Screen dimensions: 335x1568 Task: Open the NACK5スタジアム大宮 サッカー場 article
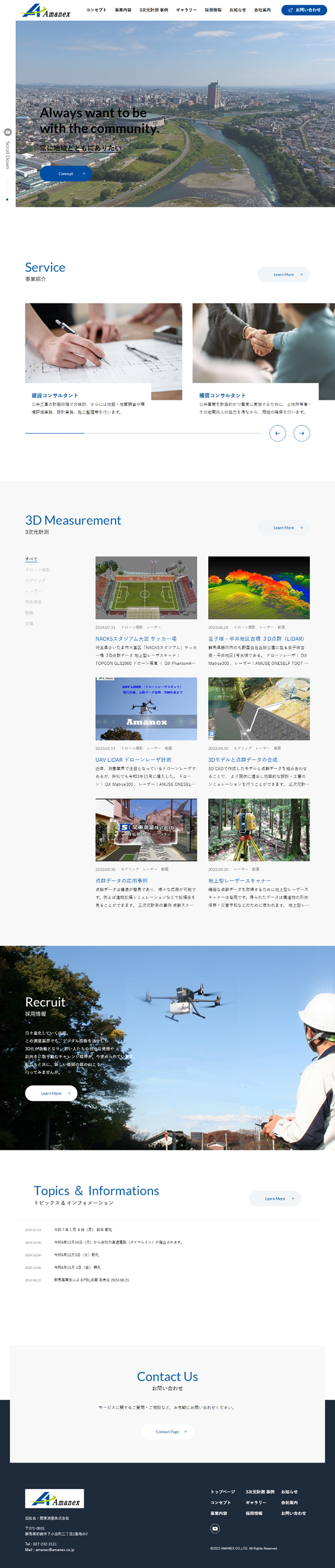click(136, 639)
